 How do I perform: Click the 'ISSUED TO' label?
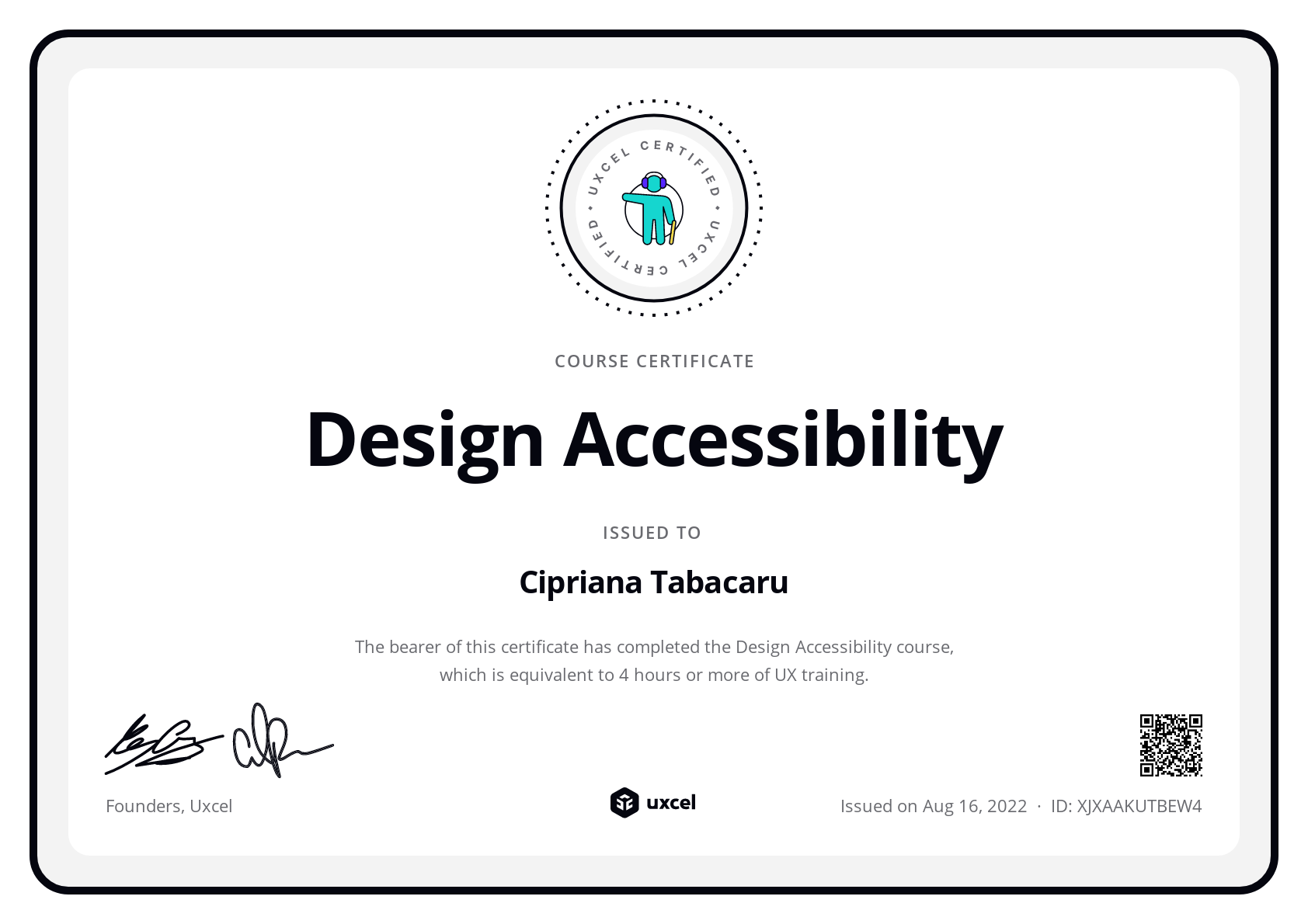(x=652, y=533)
